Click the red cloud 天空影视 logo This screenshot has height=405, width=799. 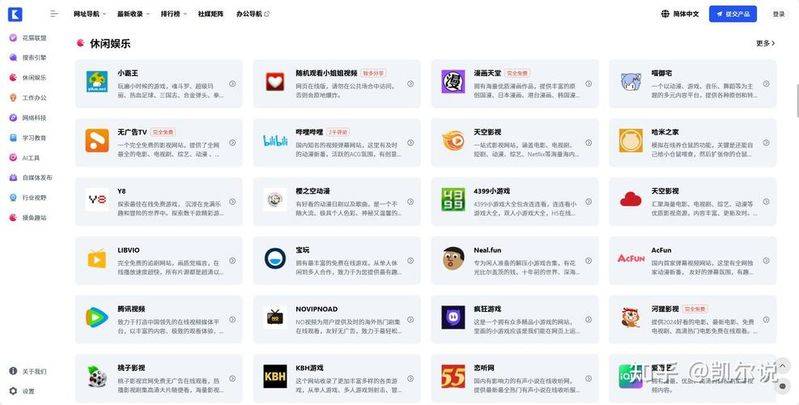point(631,199)
